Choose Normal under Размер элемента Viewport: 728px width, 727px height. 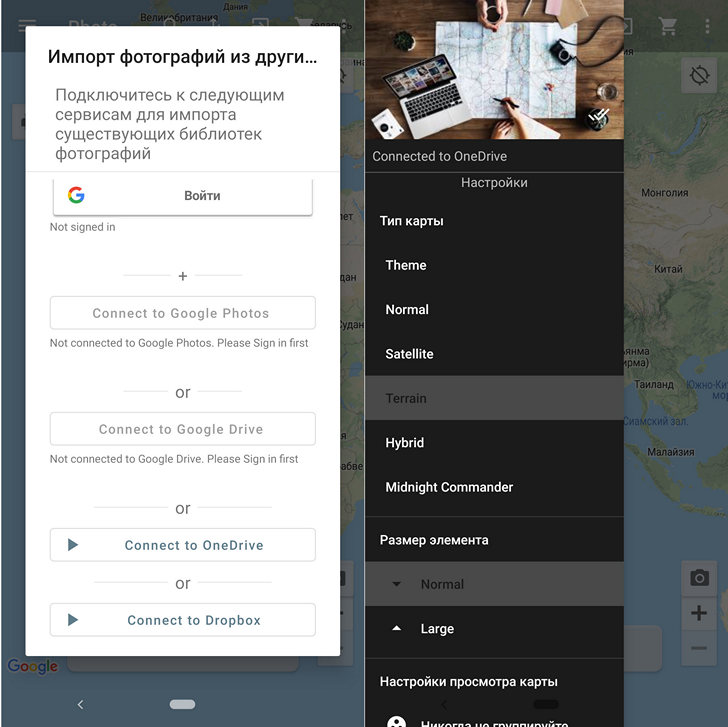click(494, 584)
